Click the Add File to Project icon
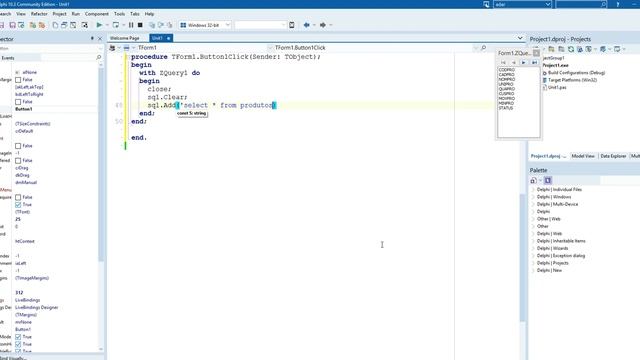 coord(33,25)
